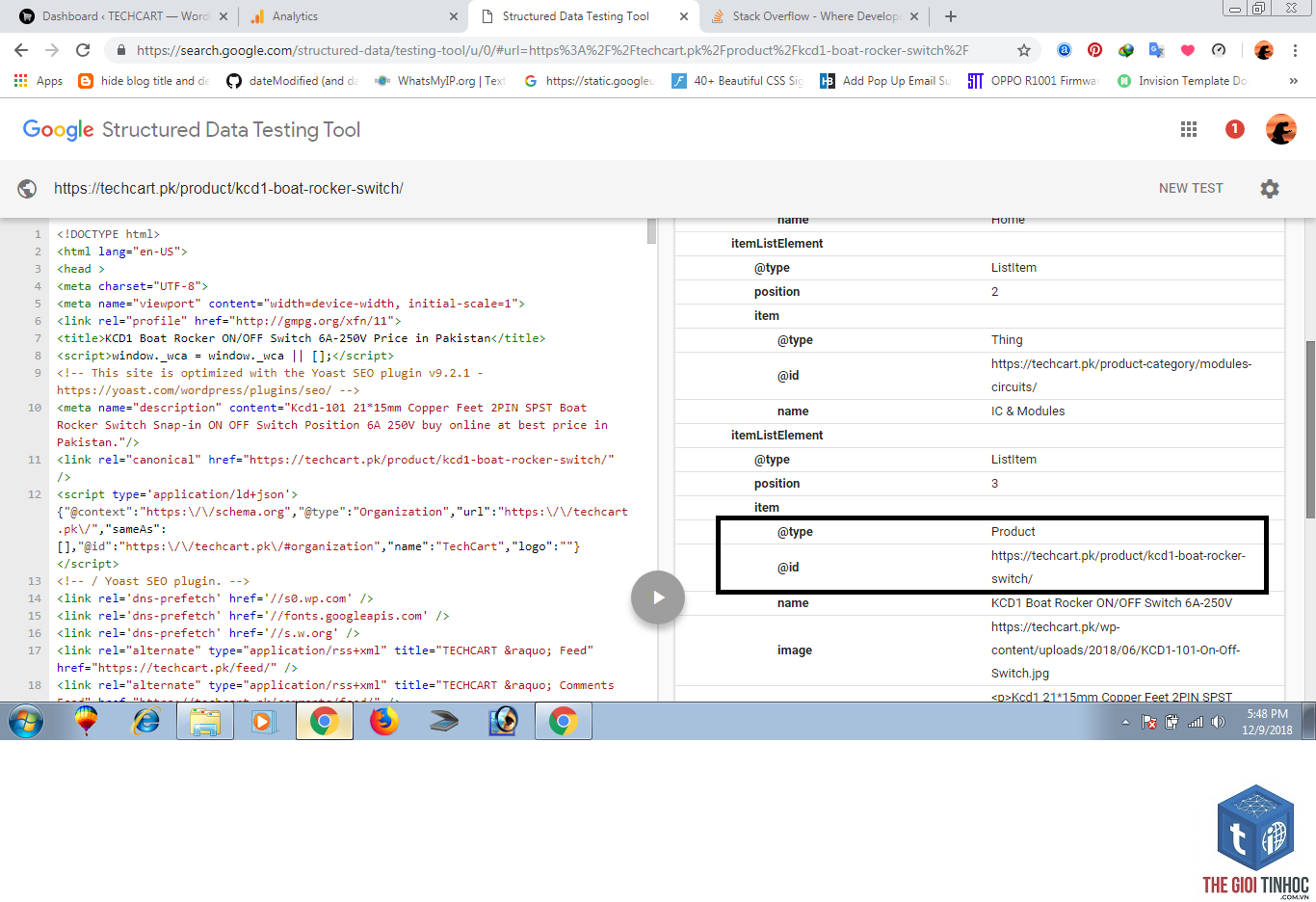
Task: Click the browser Back arrow
Action: click(21, 50)
